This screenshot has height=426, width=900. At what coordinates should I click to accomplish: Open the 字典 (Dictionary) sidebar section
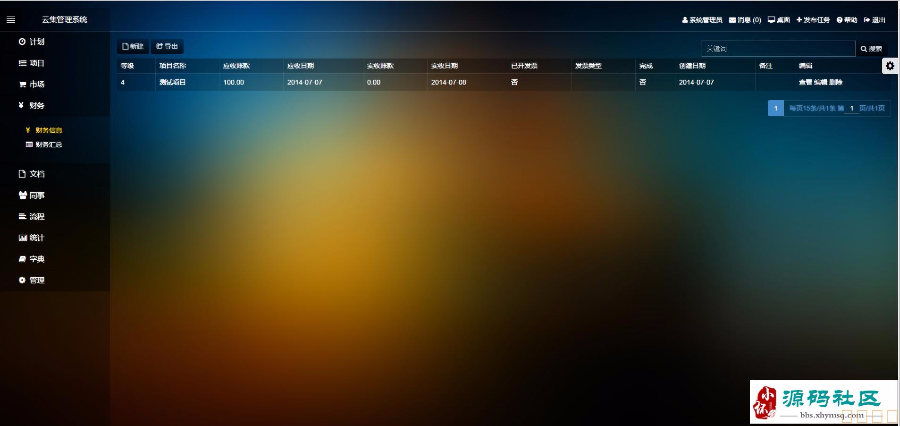point(32,259)
